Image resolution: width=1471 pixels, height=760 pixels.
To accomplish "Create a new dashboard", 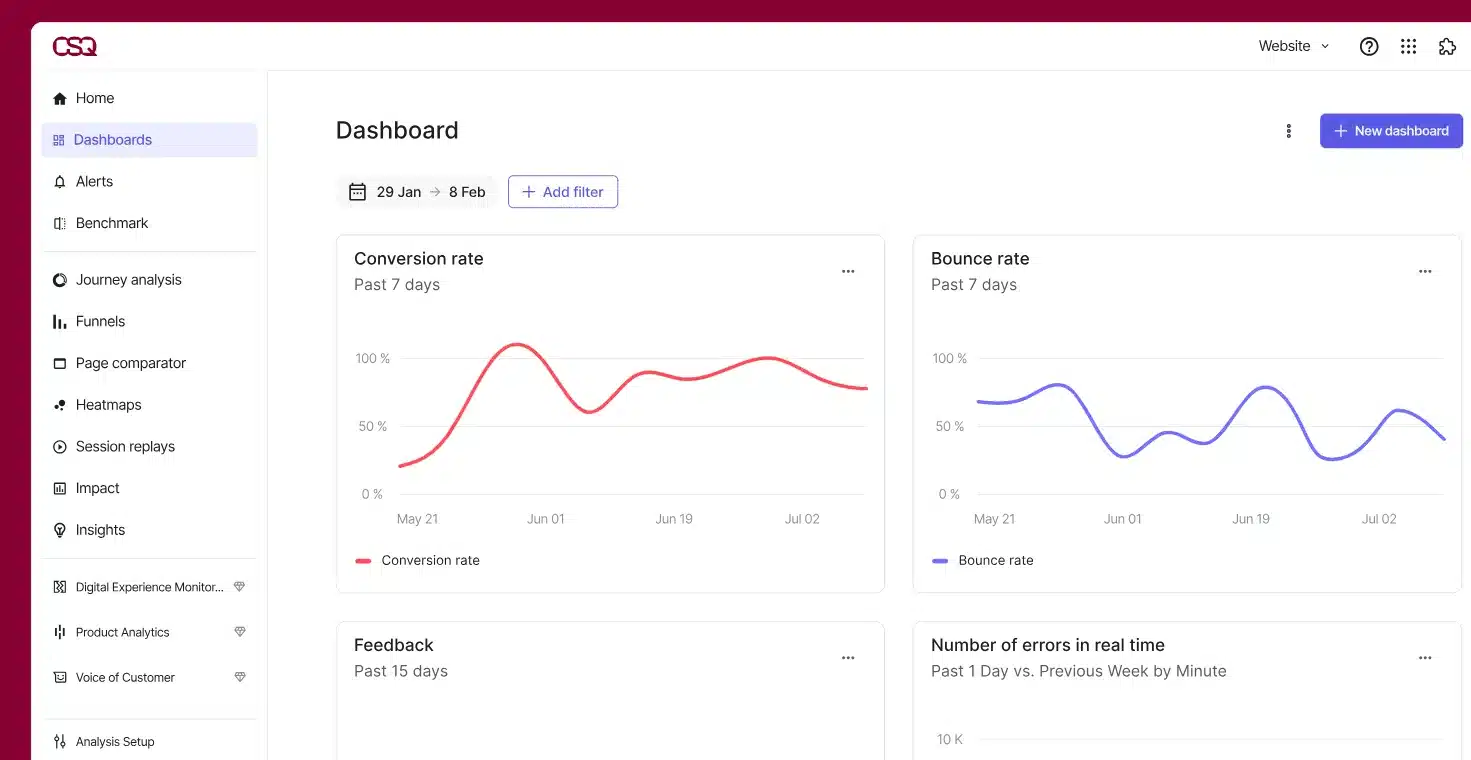I will [1391, 130].
